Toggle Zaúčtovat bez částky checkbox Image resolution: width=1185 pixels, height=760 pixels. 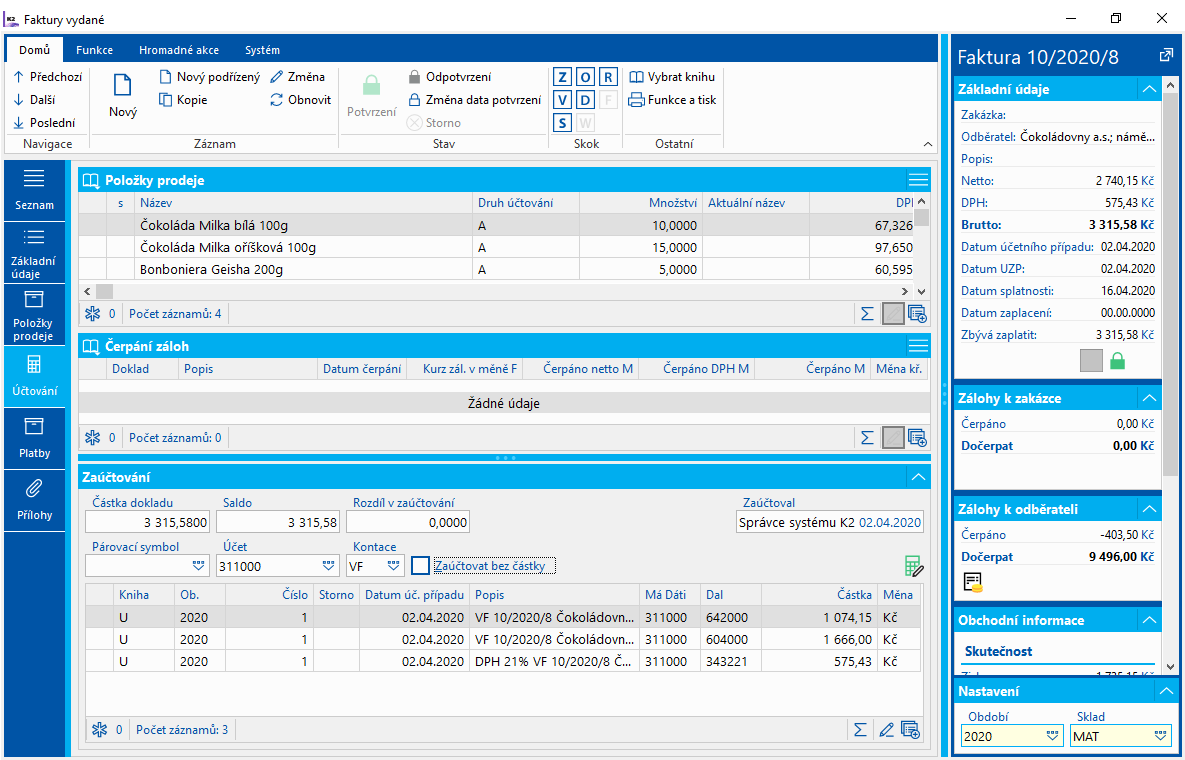(421, 565)
